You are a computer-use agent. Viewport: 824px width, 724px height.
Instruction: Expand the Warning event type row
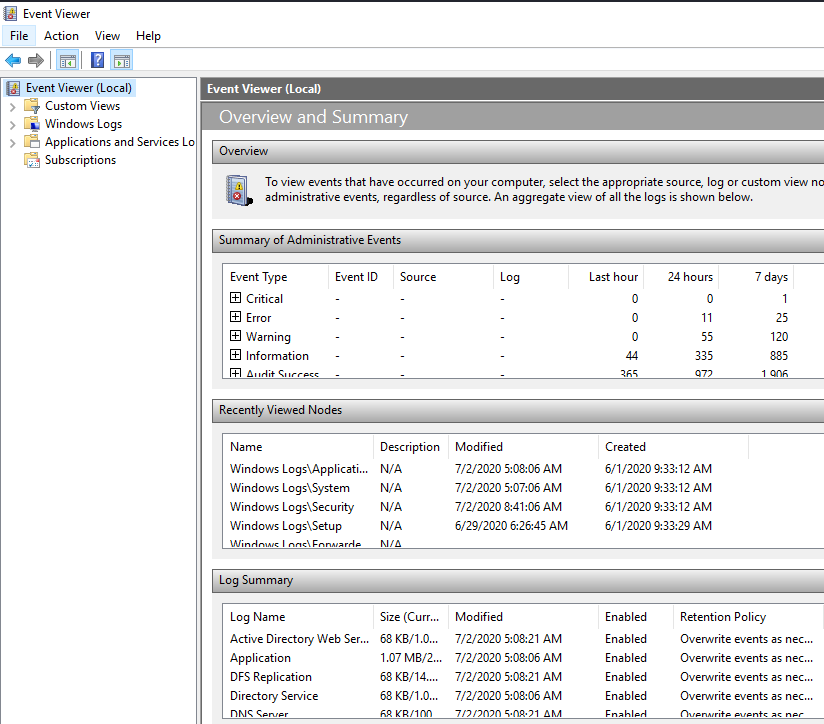point(236,336)
